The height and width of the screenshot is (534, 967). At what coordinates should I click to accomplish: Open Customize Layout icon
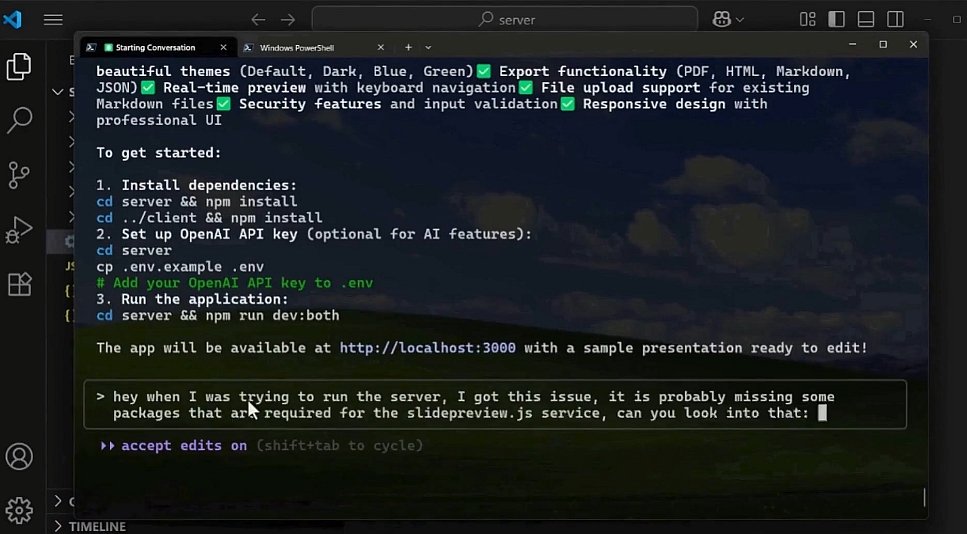pos(807,20)
